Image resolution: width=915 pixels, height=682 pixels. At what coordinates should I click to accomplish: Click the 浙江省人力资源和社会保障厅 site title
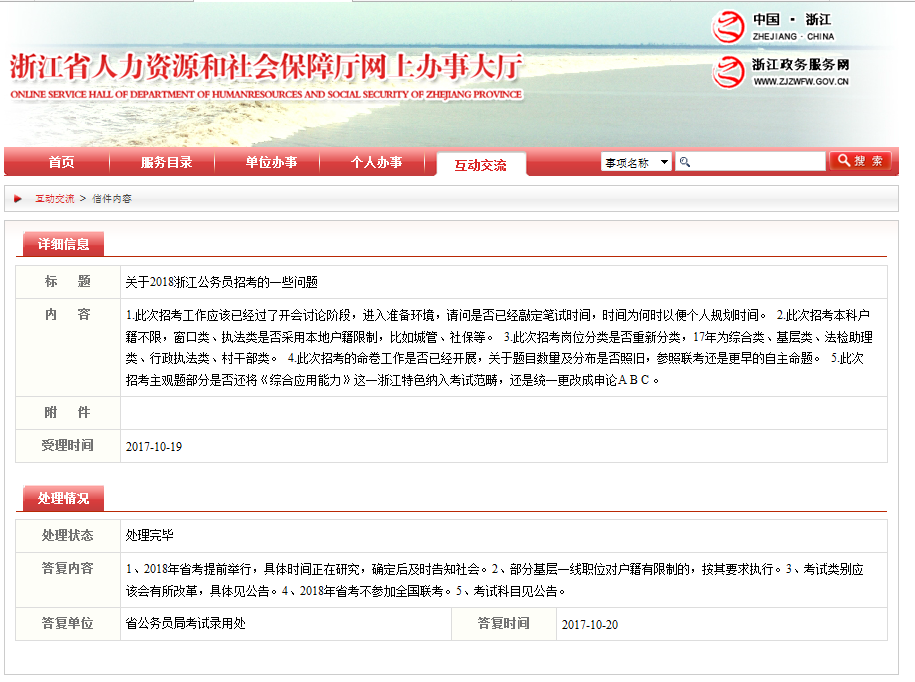(265, 68)
